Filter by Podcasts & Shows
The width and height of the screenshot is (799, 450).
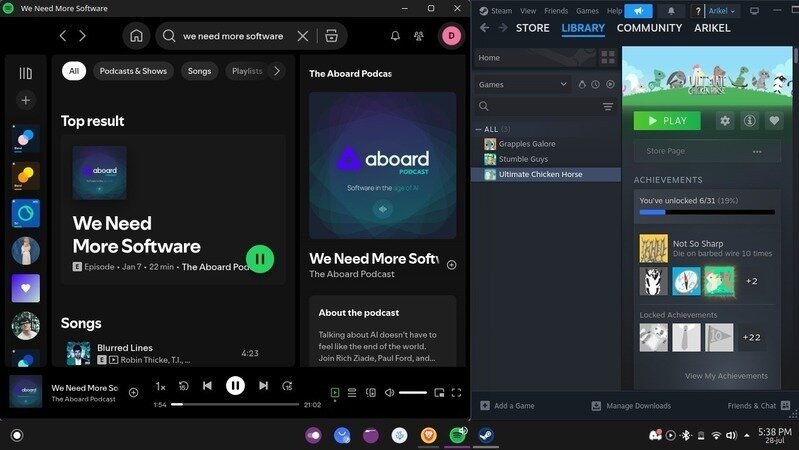coord(133,71)
